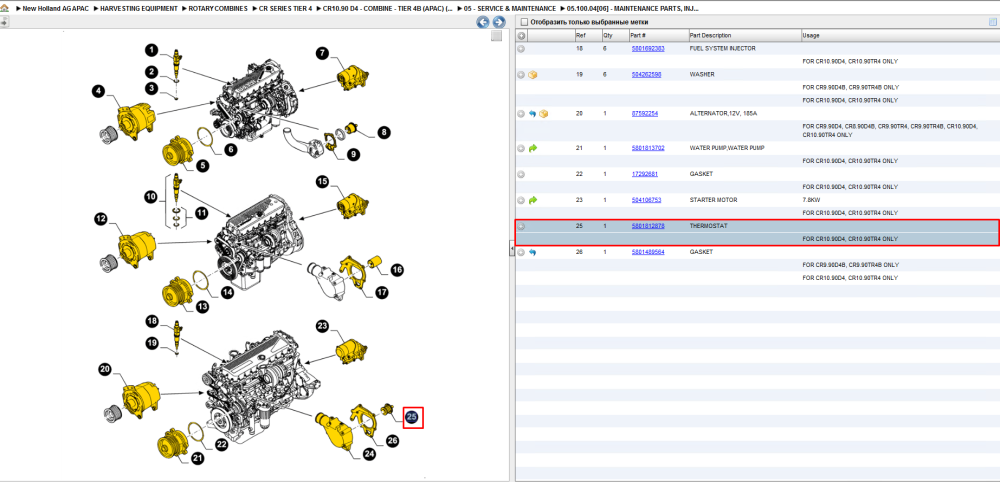
Task: Add WASHER row using circle icon
Action: (521, 75)
